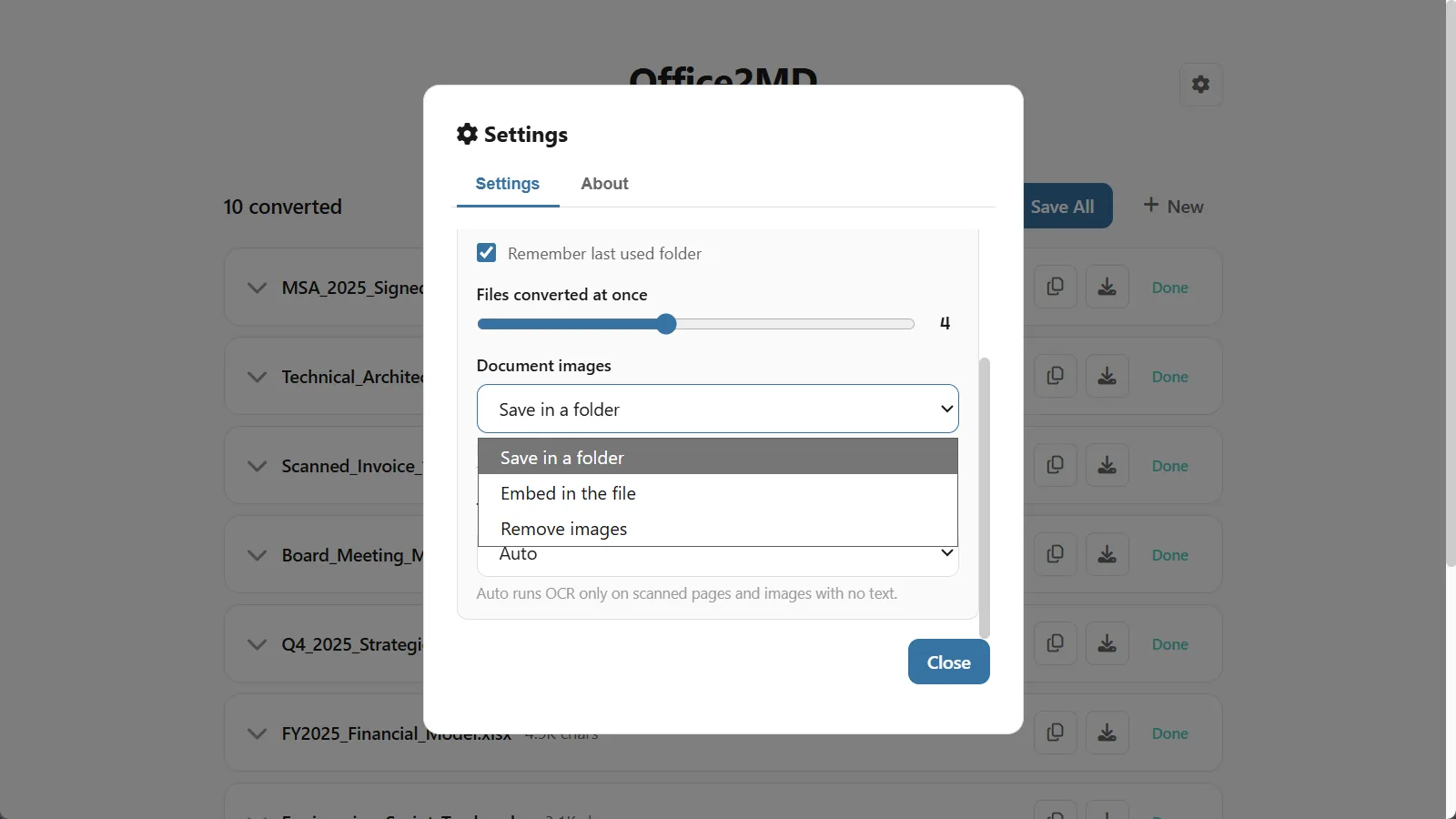This screenshot has width=1456, height=819.
Task: Choose the Remove images option
Action: coord(718,529)
